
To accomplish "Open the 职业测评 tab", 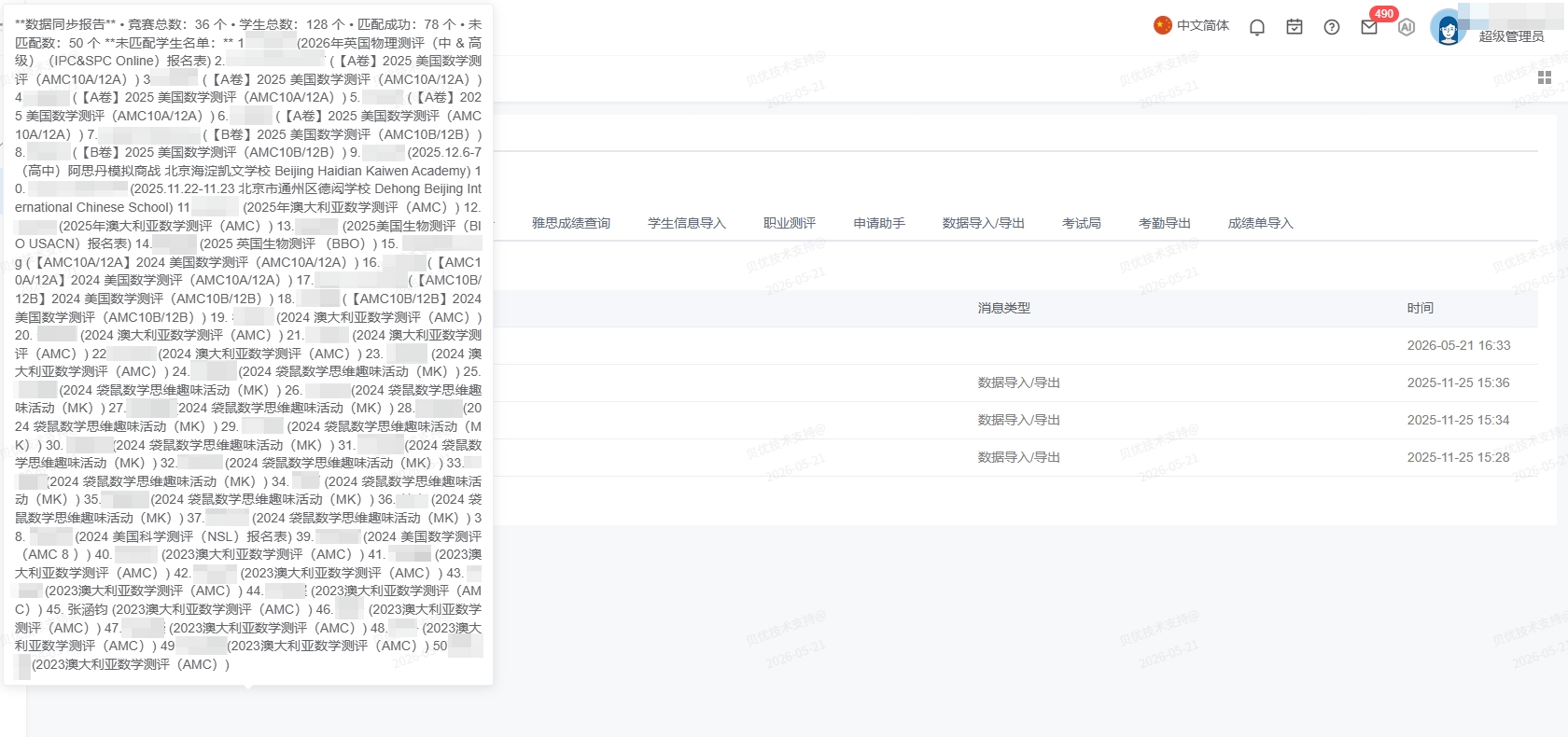I will pos(790,223).
